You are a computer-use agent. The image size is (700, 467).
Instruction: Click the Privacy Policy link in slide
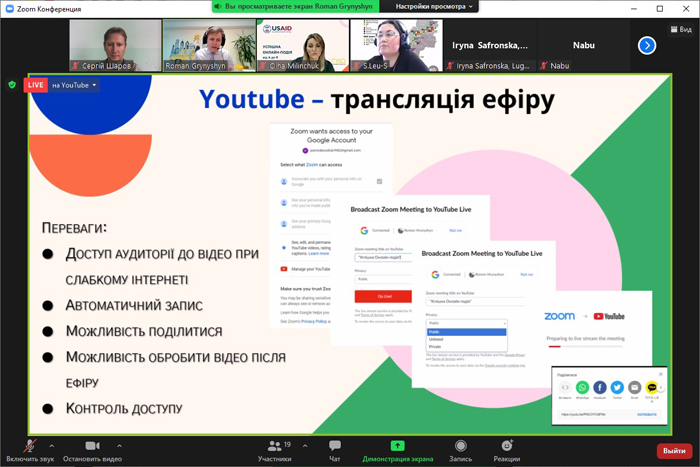pos(314,321)
